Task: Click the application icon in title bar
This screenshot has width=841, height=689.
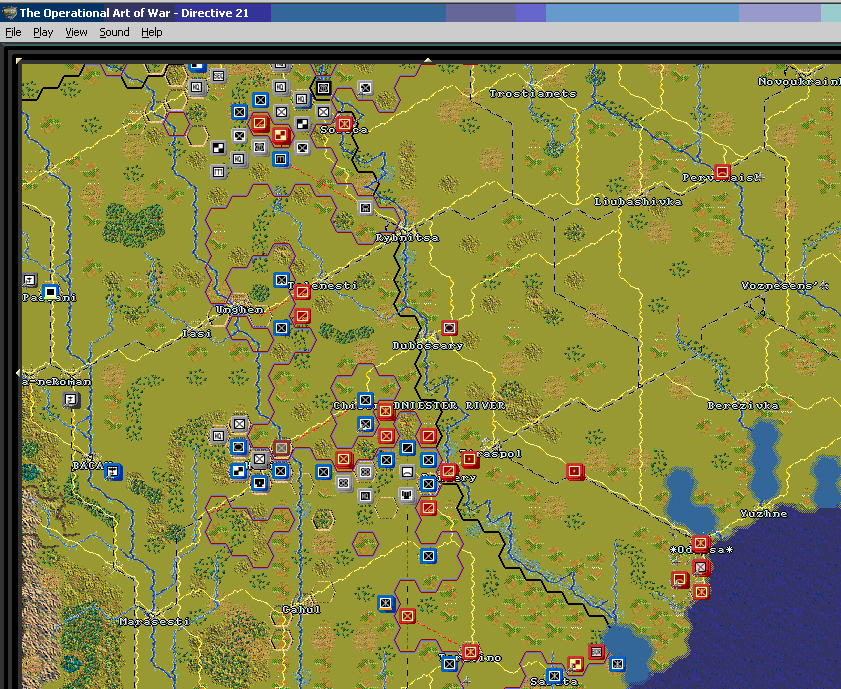Action: pos(9,13)
